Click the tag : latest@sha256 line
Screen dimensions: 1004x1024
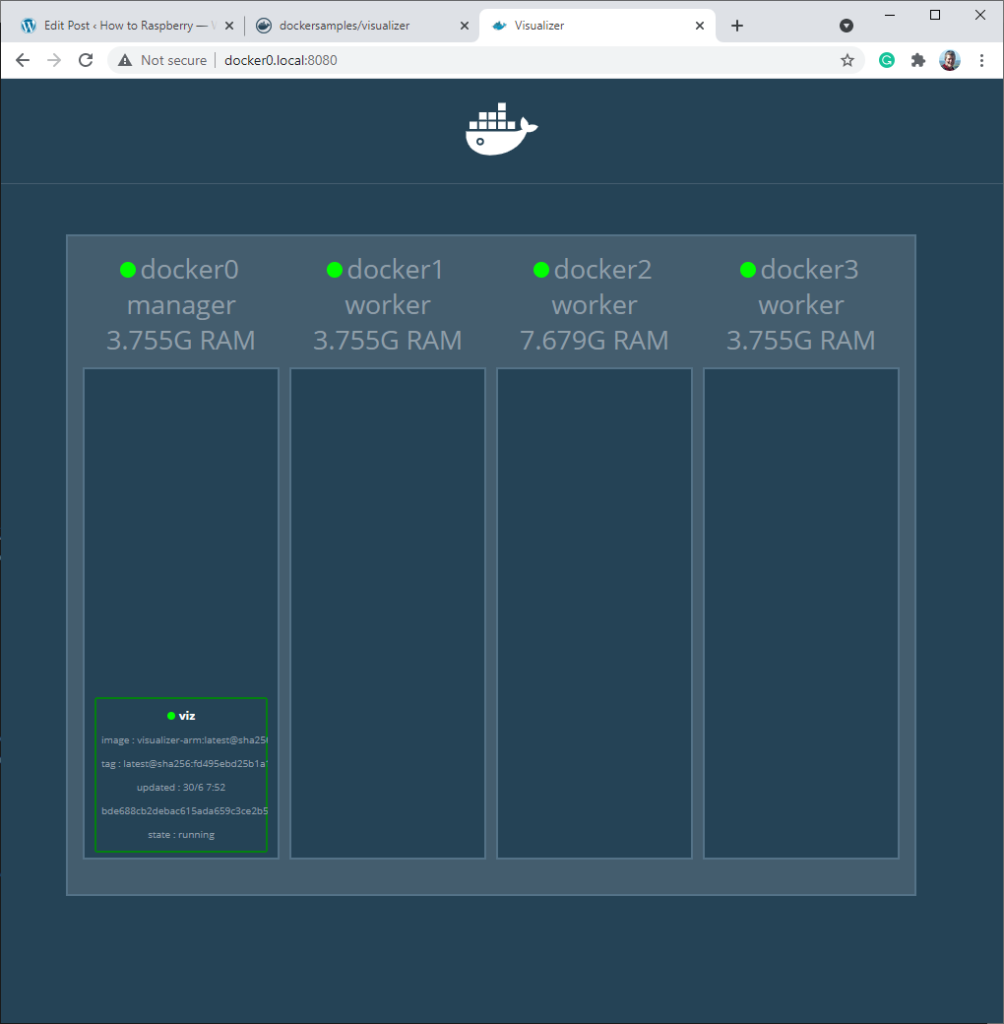(x=184, y=763)
